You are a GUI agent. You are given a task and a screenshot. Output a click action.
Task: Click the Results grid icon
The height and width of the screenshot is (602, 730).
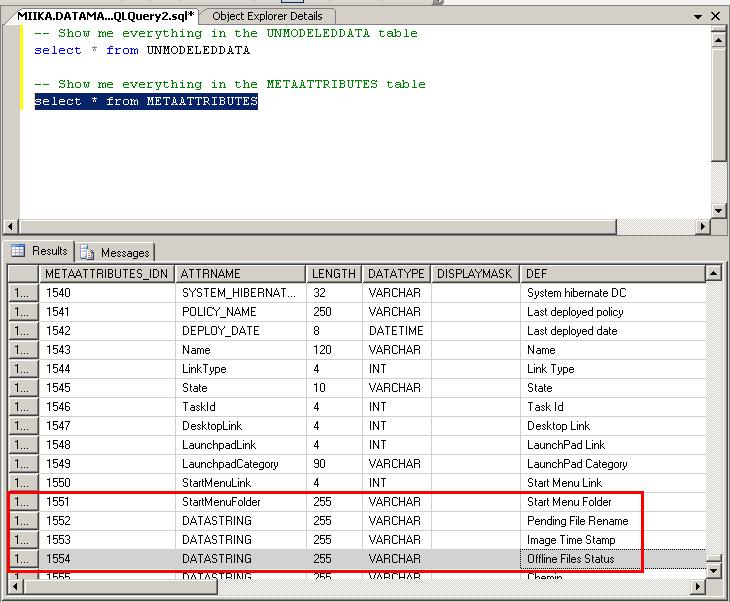18,250
